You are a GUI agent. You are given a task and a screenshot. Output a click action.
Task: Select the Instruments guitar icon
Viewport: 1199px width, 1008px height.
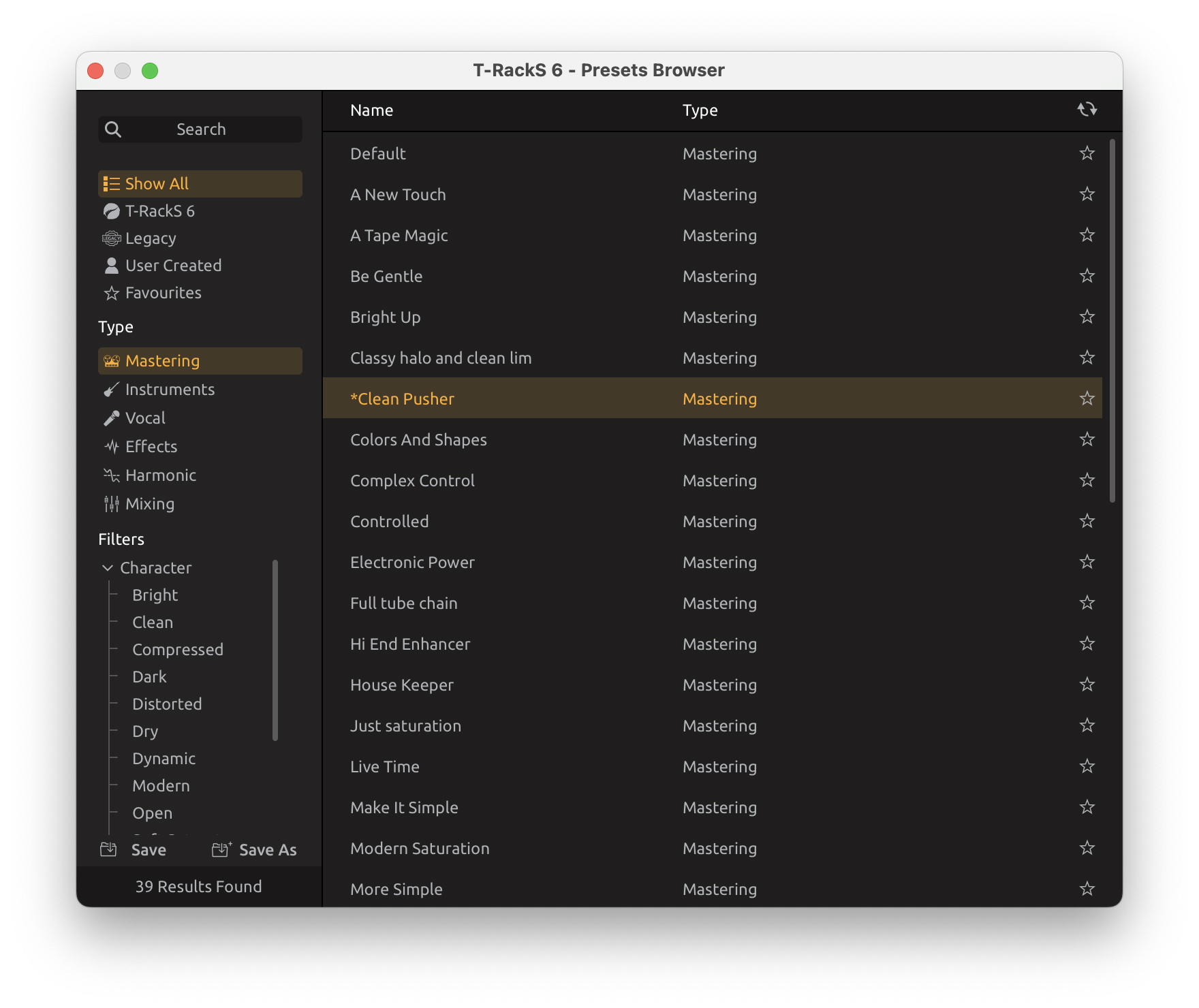click(111, 390)
